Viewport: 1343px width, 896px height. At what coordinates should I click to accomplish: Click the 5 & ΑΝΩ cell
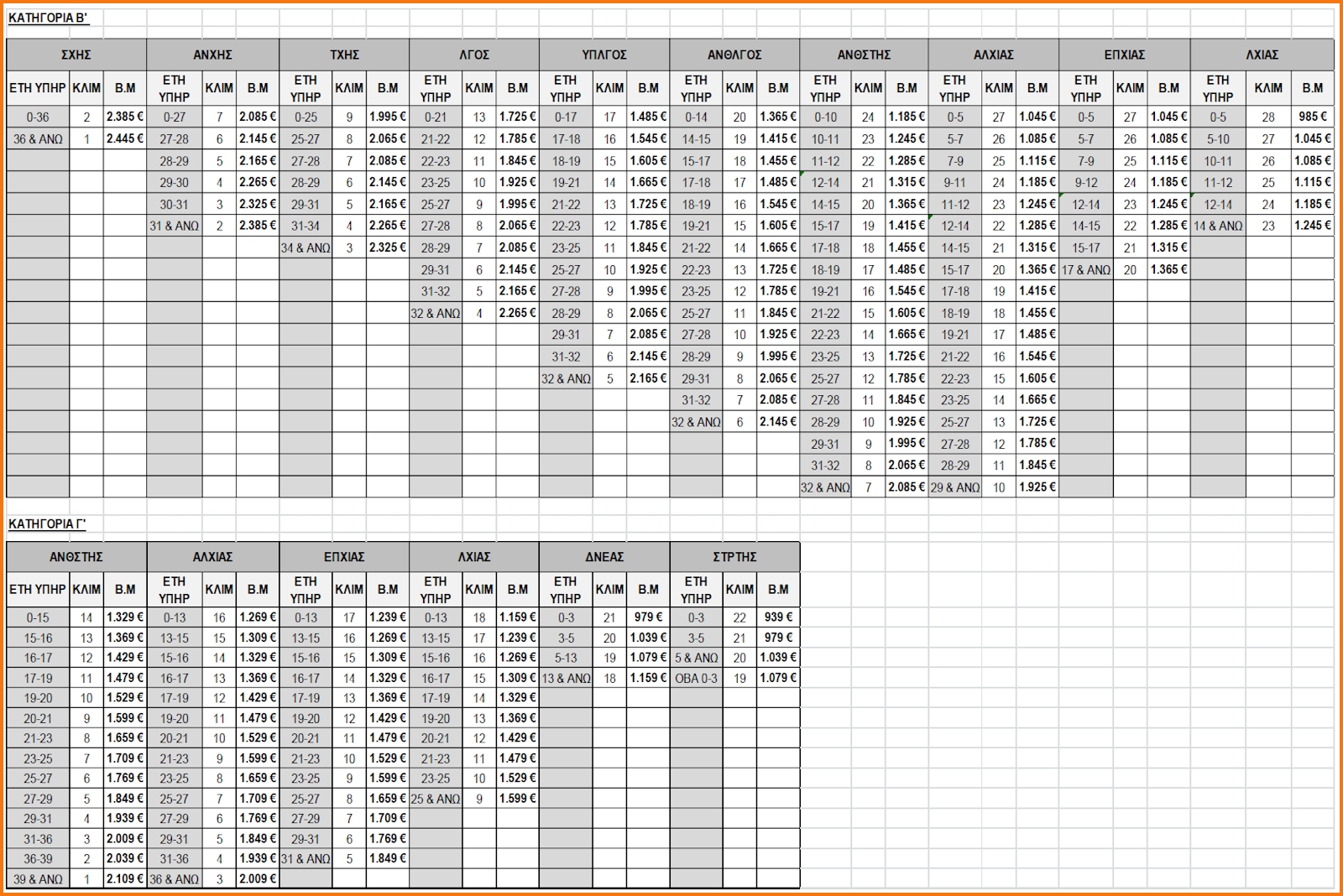coord(696,658)
